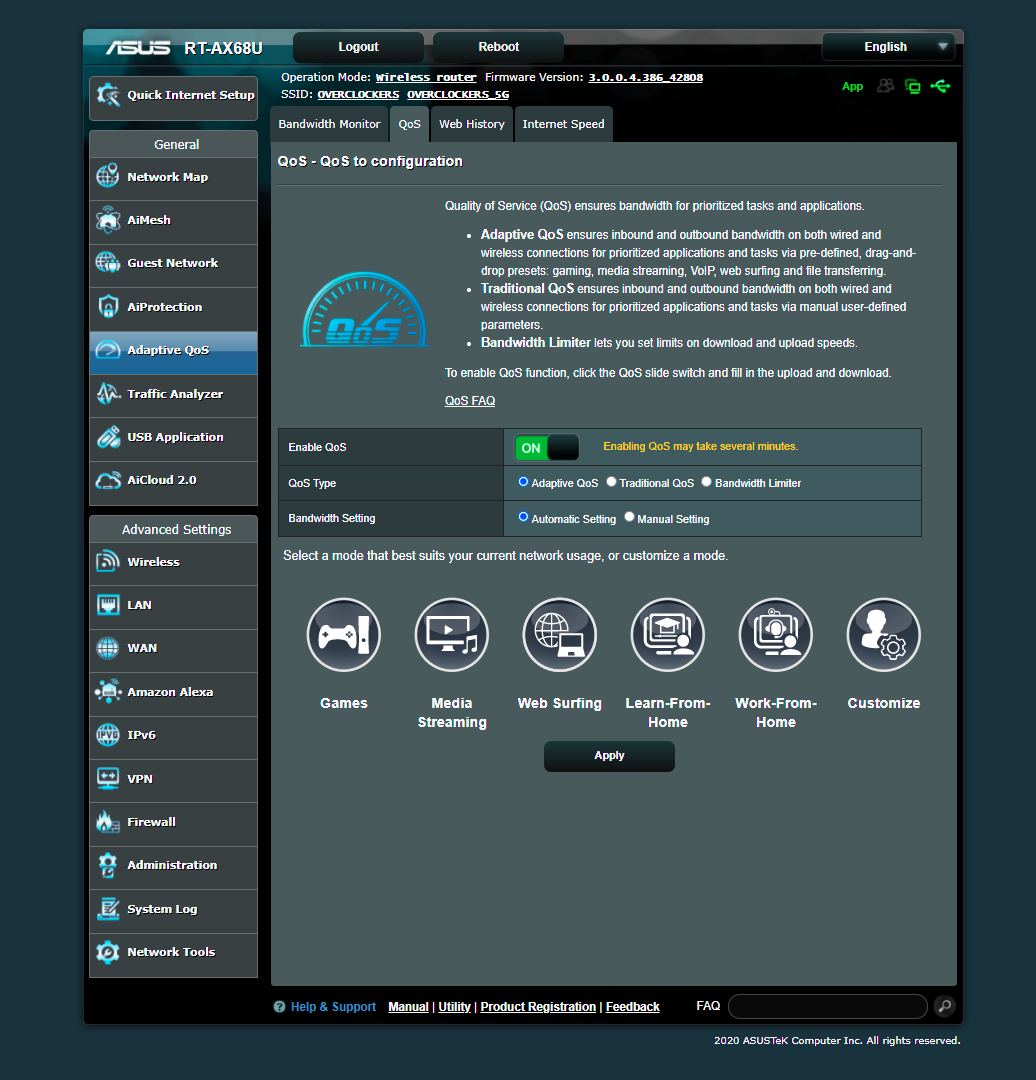The width and height of the screenshot is (1036, 1080).
Task: Open the Bandwidth Monitor tab
Action: coord(329,123)
